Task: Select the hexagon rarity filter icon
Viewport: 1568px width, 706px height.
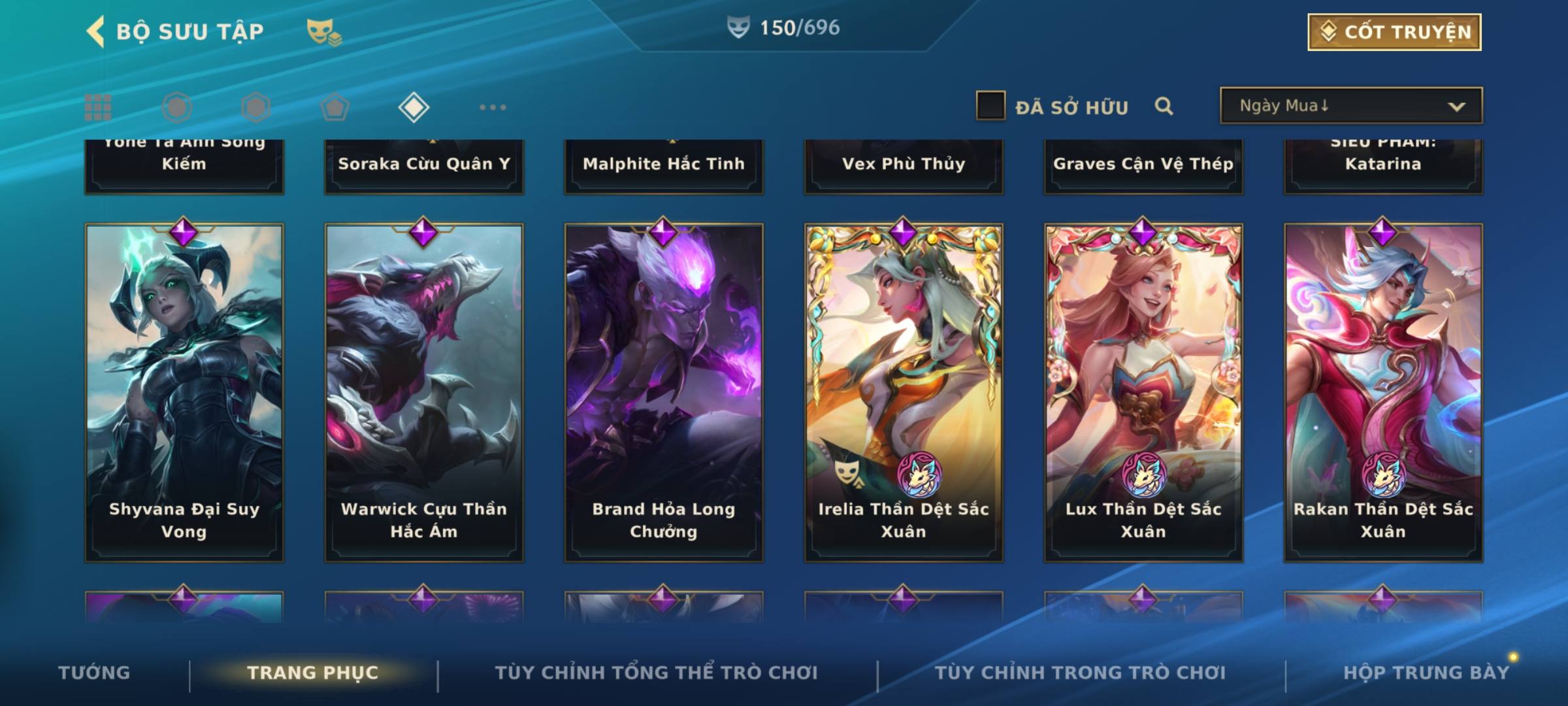Action: click(255, 107)
